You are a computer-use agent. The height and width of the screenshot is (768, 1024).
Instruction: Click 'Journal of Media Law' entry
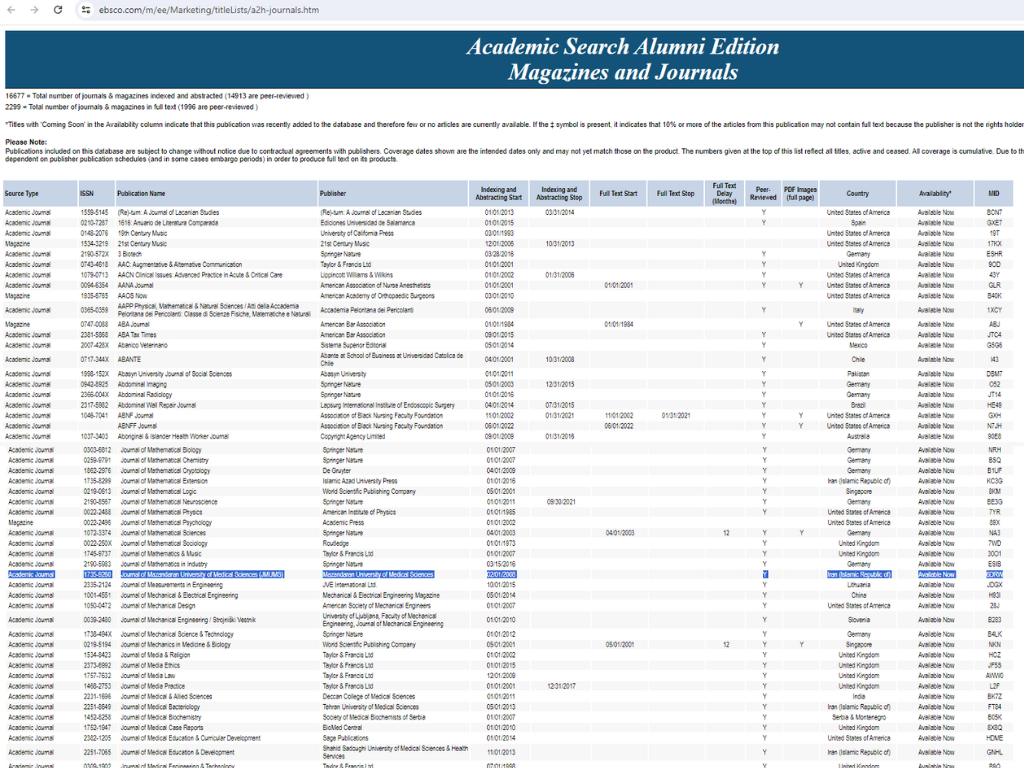pyautogui.click(x=148, y=676)
